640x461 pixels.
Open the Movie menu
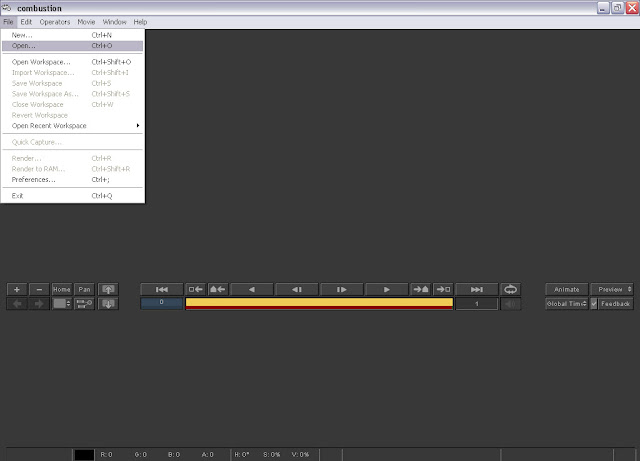86,22
